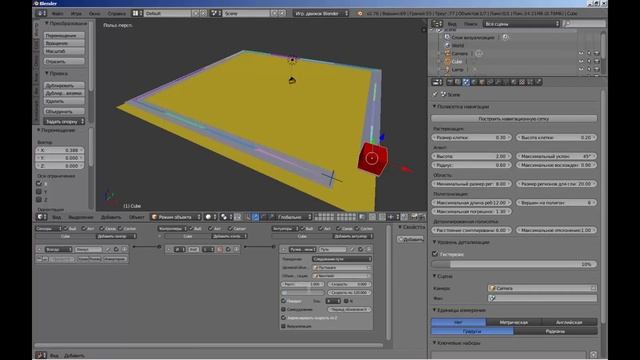
Task: Click the add screen layout plus icon
Action: click(196, 13)
